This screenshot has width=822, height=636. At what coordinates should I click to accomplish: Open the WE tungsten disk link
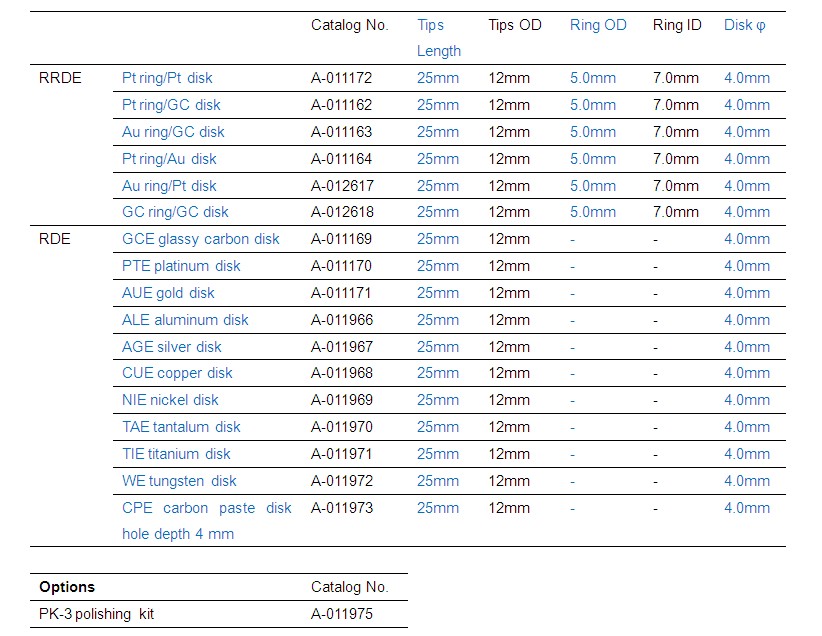tap(179, 481)
